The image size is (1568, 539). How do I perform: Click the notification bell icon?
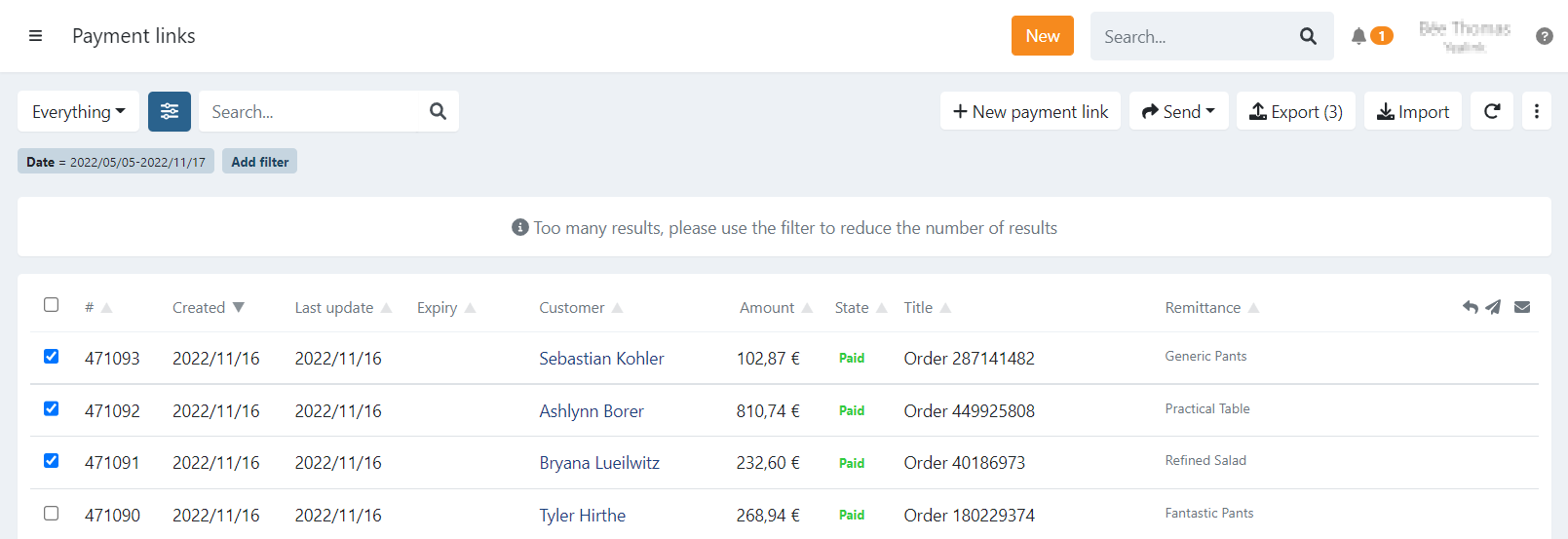[x=1358, y=36]
